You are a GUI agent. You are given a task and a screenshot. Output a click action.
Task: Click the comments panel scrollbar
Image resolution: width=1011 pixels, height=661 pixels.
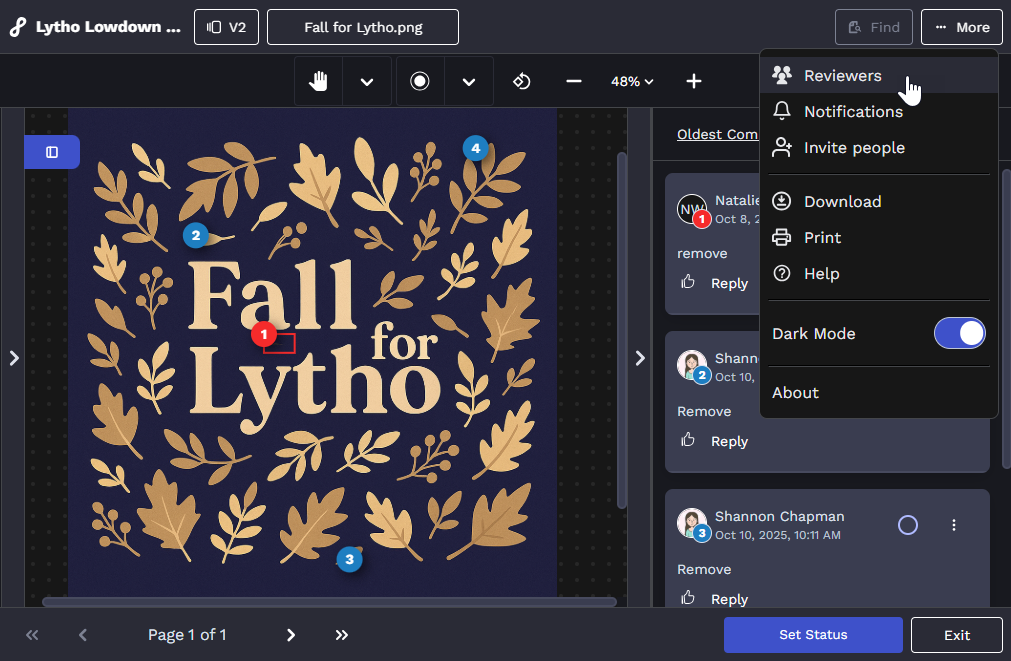pyautogui.click(x=1006, y=319)
